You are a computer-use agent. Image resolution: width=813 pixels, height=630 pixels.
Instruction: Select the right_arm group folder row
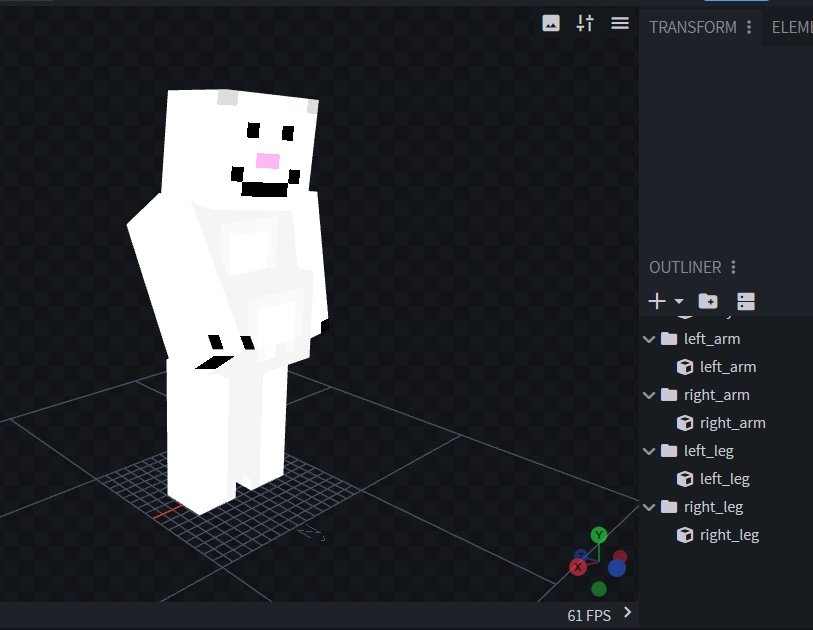[726, 395]
